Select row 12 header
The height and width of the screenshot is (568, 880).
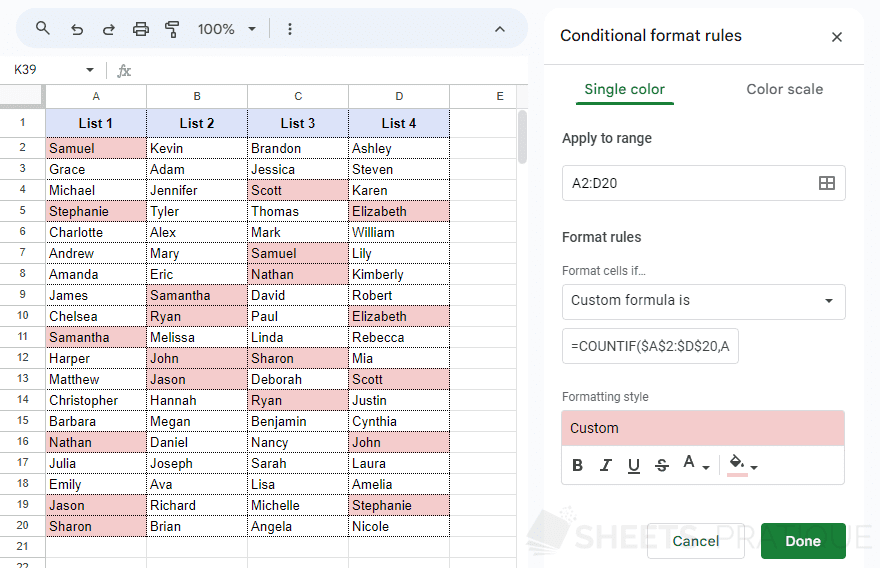point(22,358)
